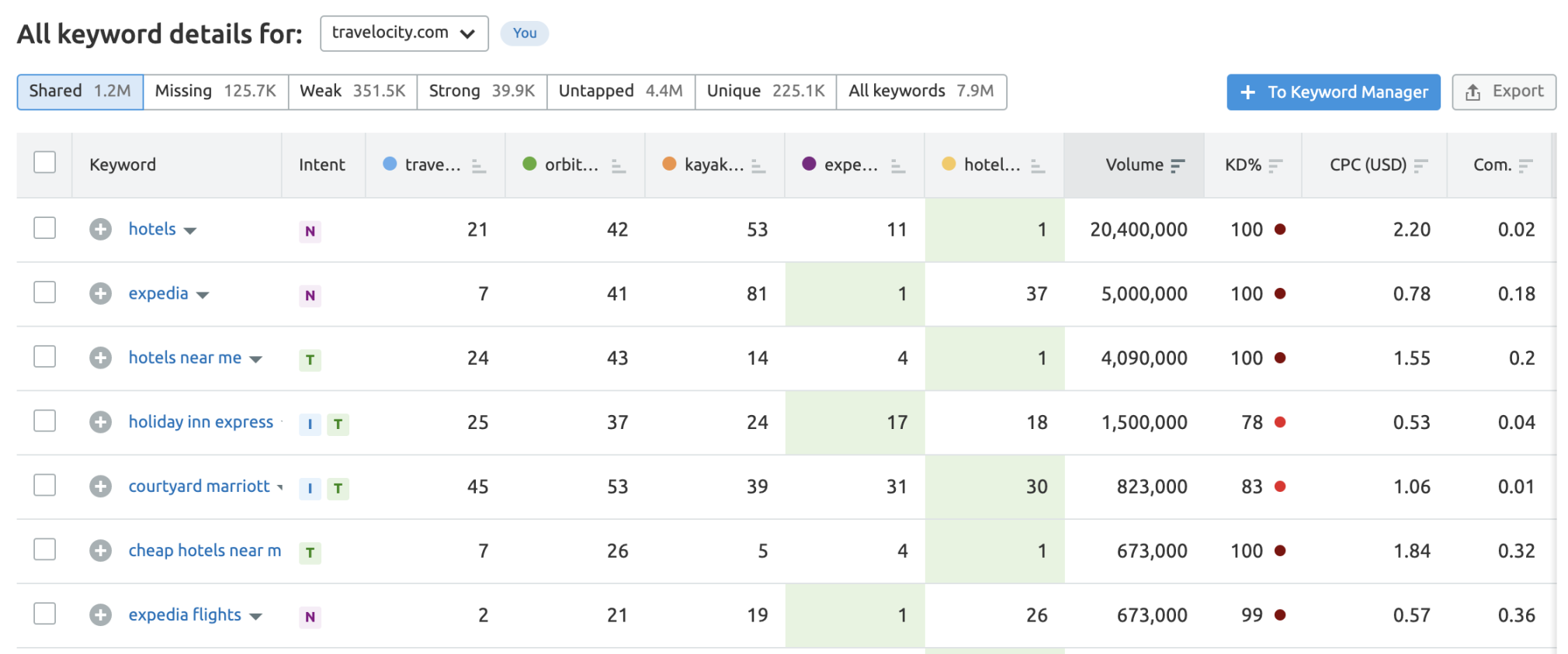Select the checkbox for hotels row
This screenshot has width=1568, height=654.
coord(45,228)
